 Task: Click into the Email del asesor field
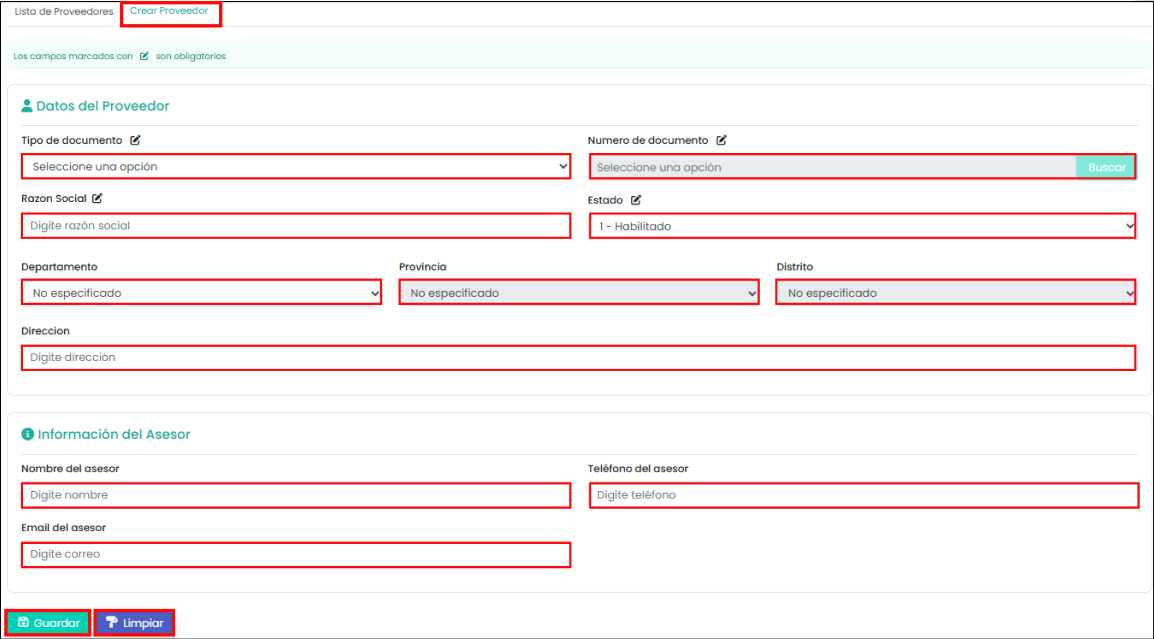tap(296, 554)
